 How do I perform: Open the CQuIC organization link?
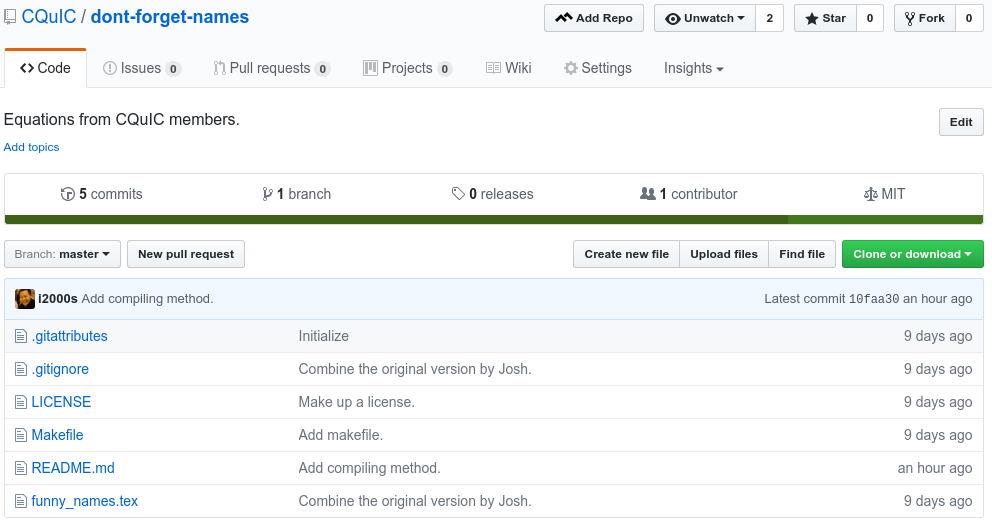click(49, 17)
